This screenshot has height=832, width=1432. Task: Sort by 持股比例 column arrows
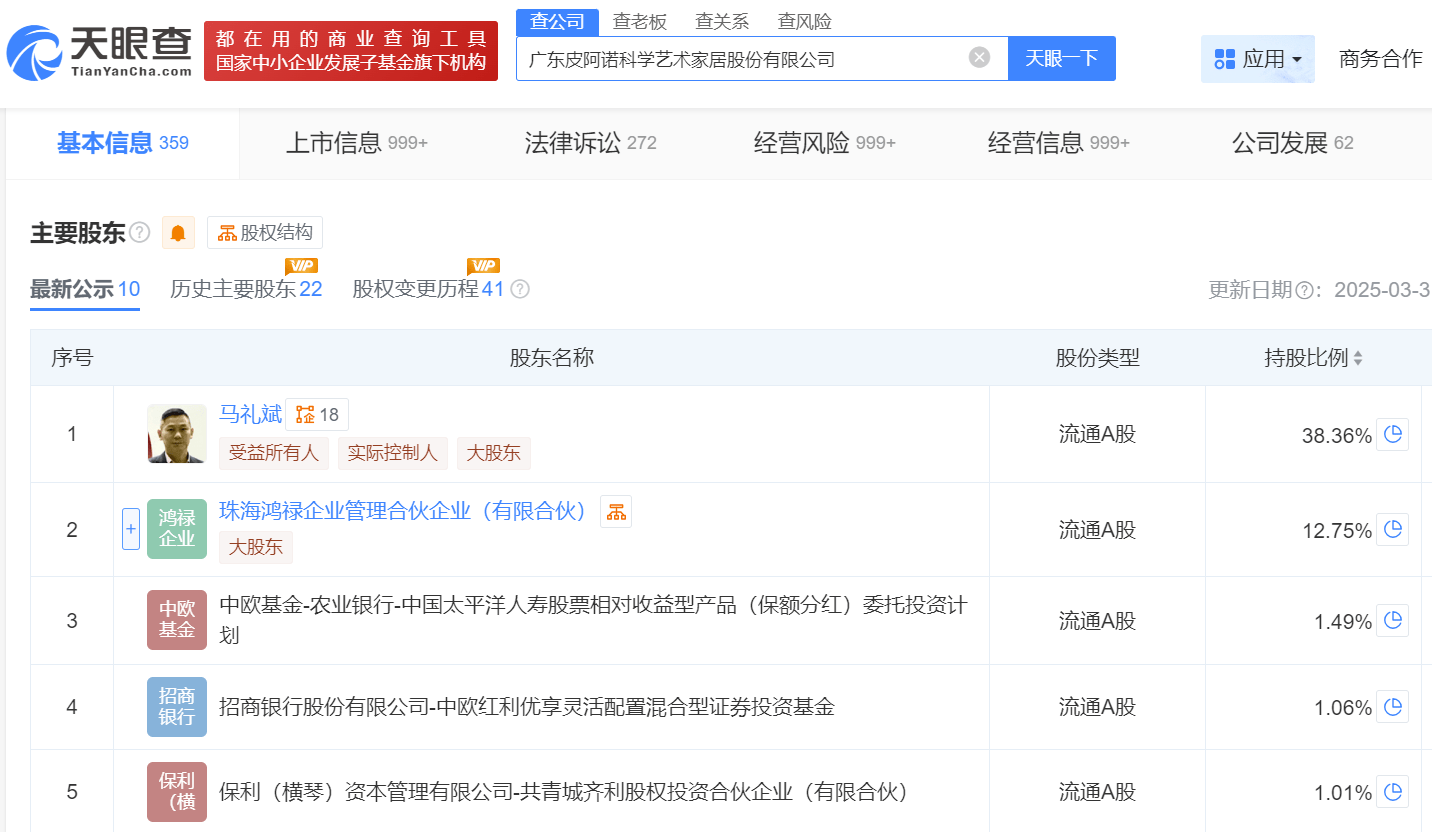tap(1358, 358)
